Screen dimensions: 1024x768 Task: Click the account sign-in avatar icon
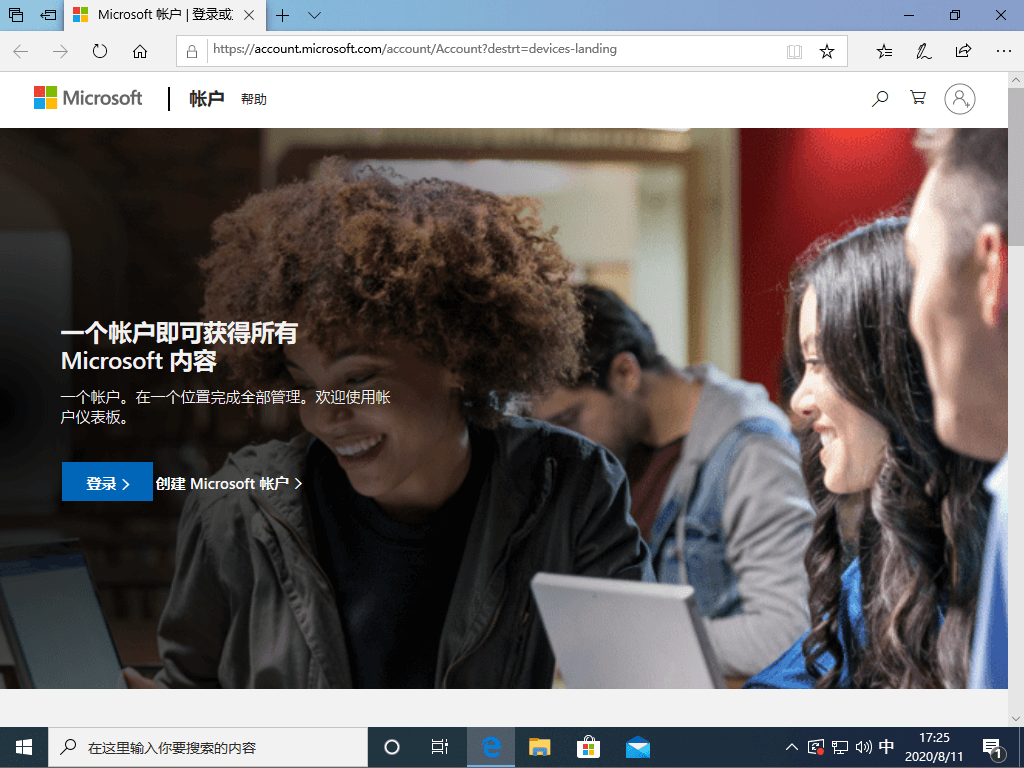tap(959, 98)
